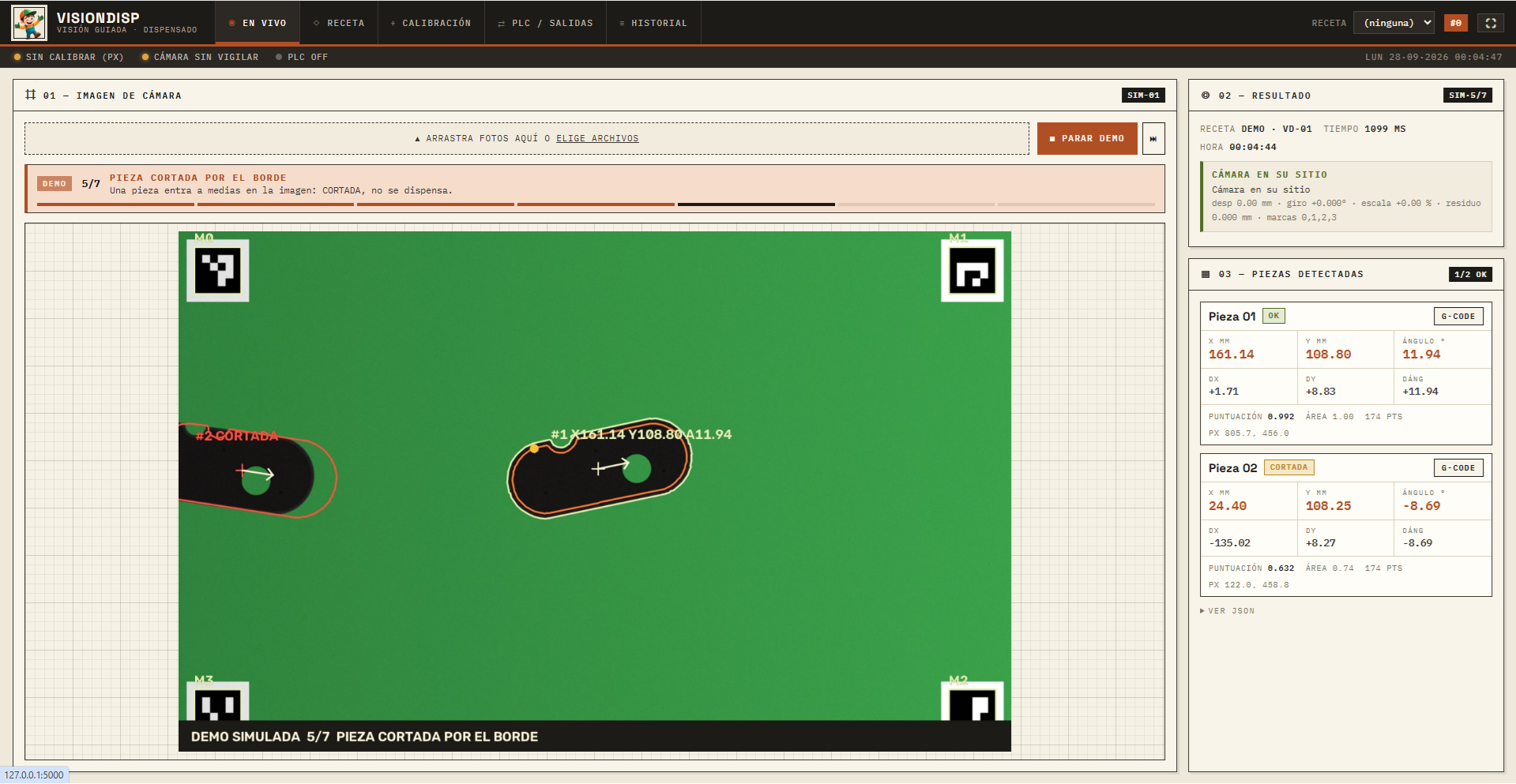The width and height of the screenshot is (1516, 784).
Task: Click the #2 CORTADA part center crosshair
Action: point(243,471)
